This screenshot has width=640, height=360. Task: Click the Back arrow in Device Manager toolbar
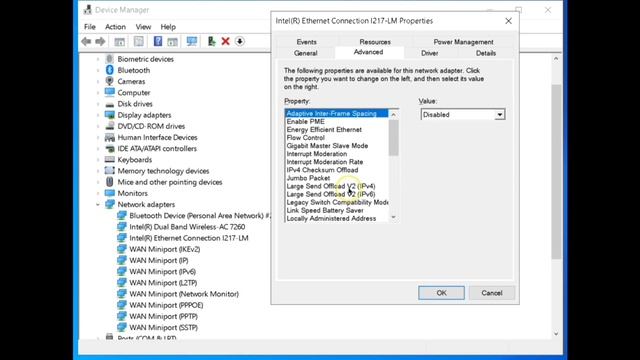pyautogui.click(x=86, y=41)
